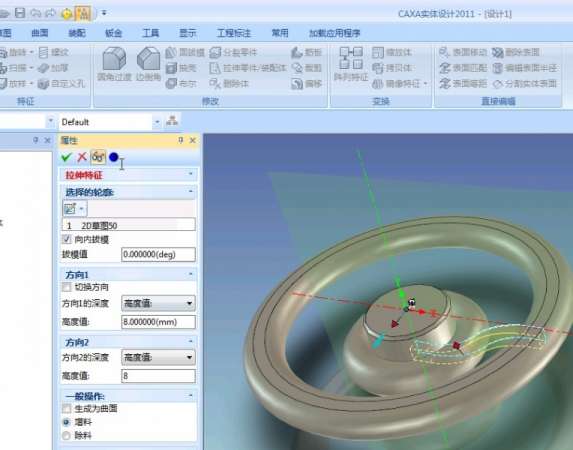Open the 方向2的深度 dropdown
The height and width of the screenshot is (450, 573).
click(x=158, y=357)
